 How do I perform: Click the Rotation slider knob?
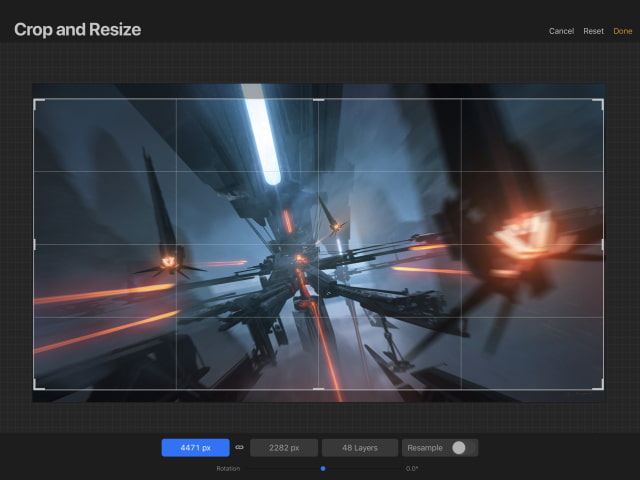pyautogui.click(x=323, y=468)
